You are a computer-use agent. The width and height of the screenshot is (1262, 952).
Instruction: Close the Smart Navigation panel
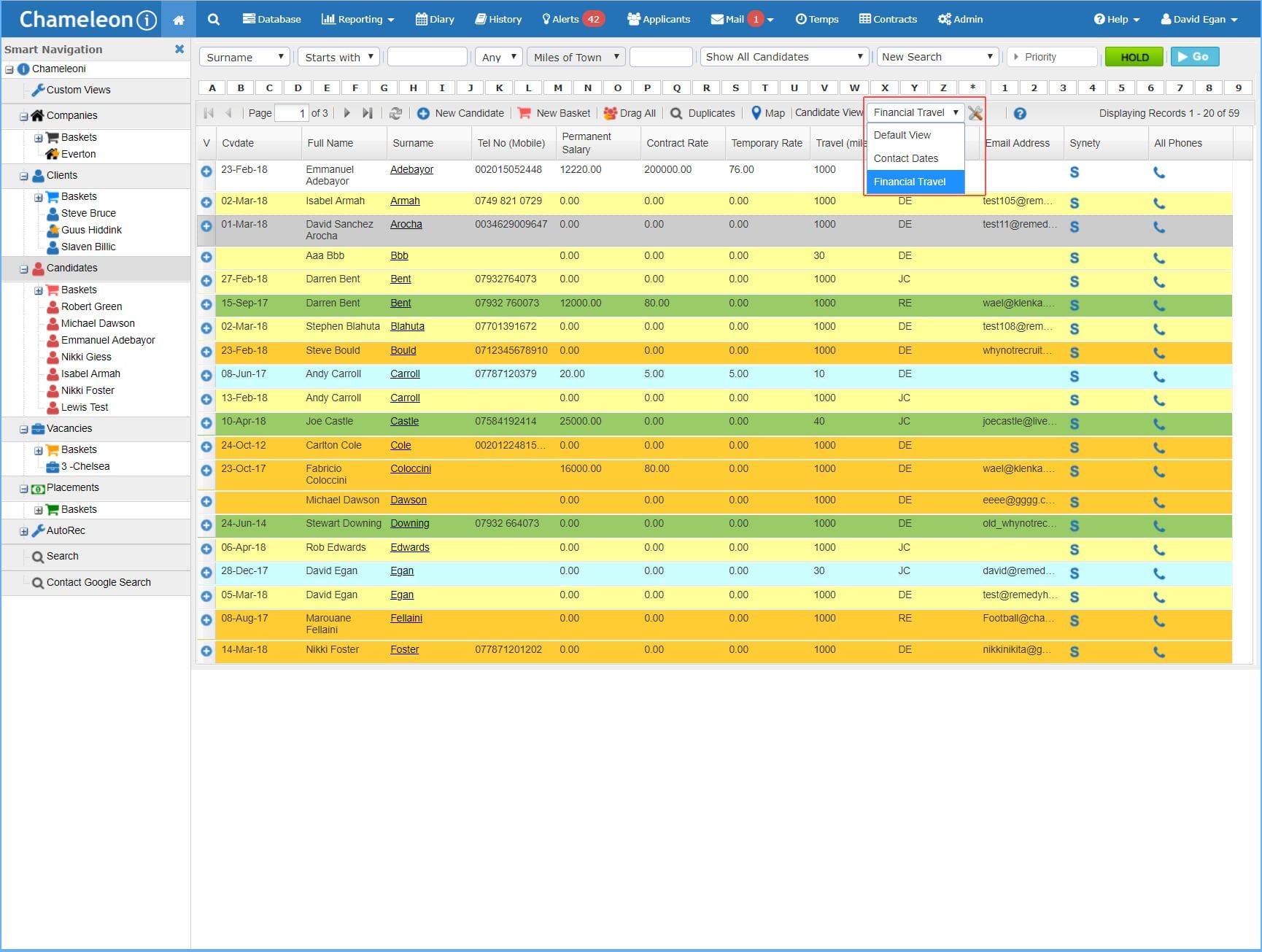pyautogui.click(x=179, y=49)
